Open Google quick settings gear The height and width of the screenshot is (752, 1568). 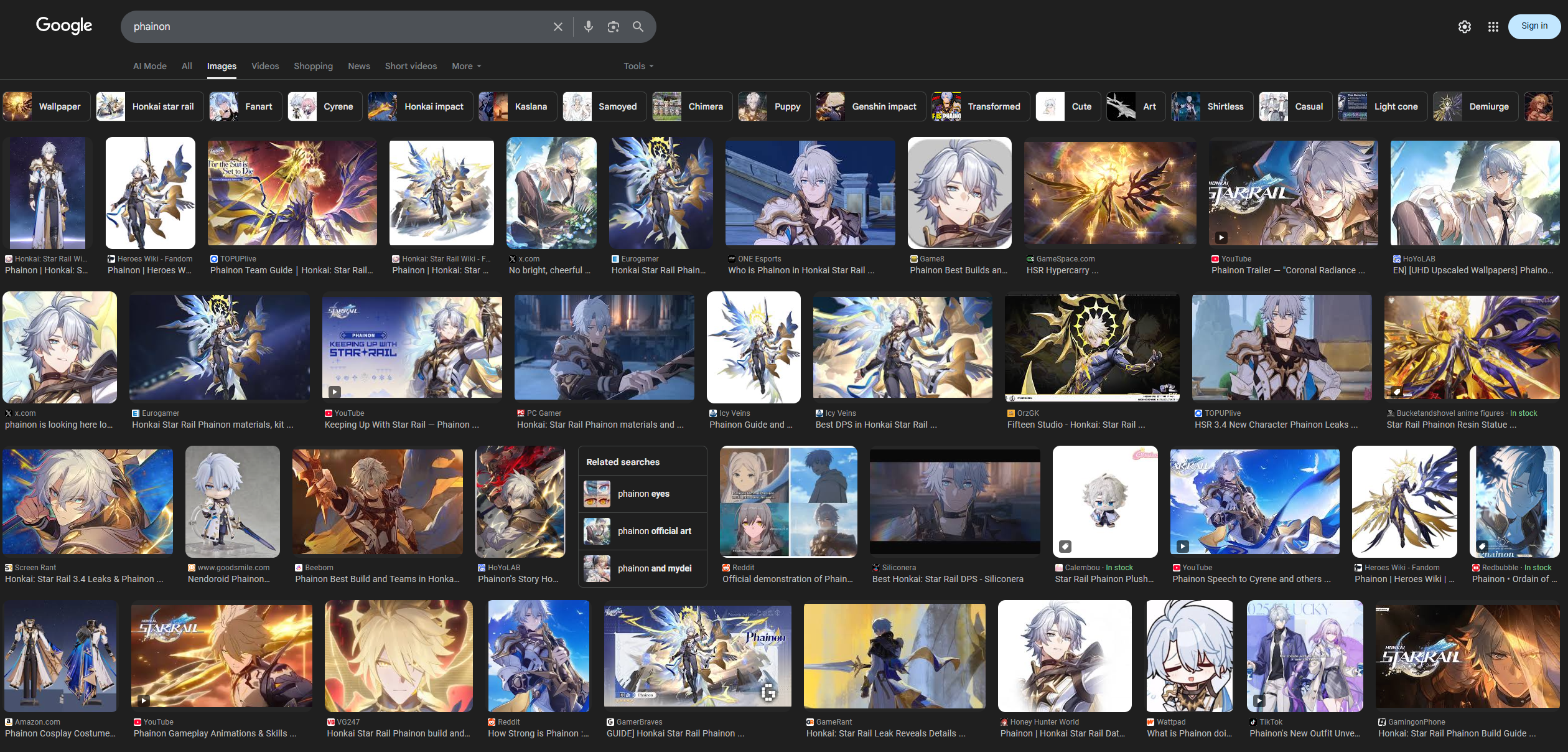(x=1464, y=27)
